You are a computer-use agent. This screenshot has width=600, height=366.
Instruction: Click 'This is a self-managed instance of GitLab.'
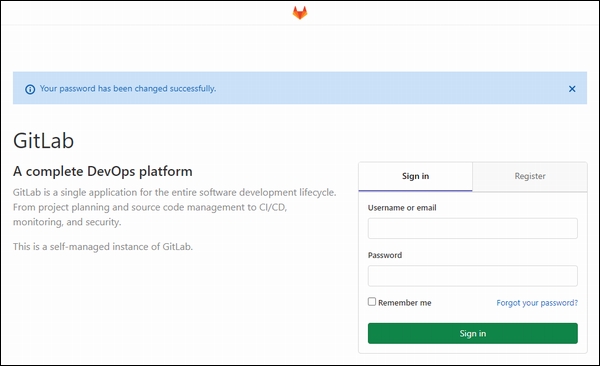103,247
